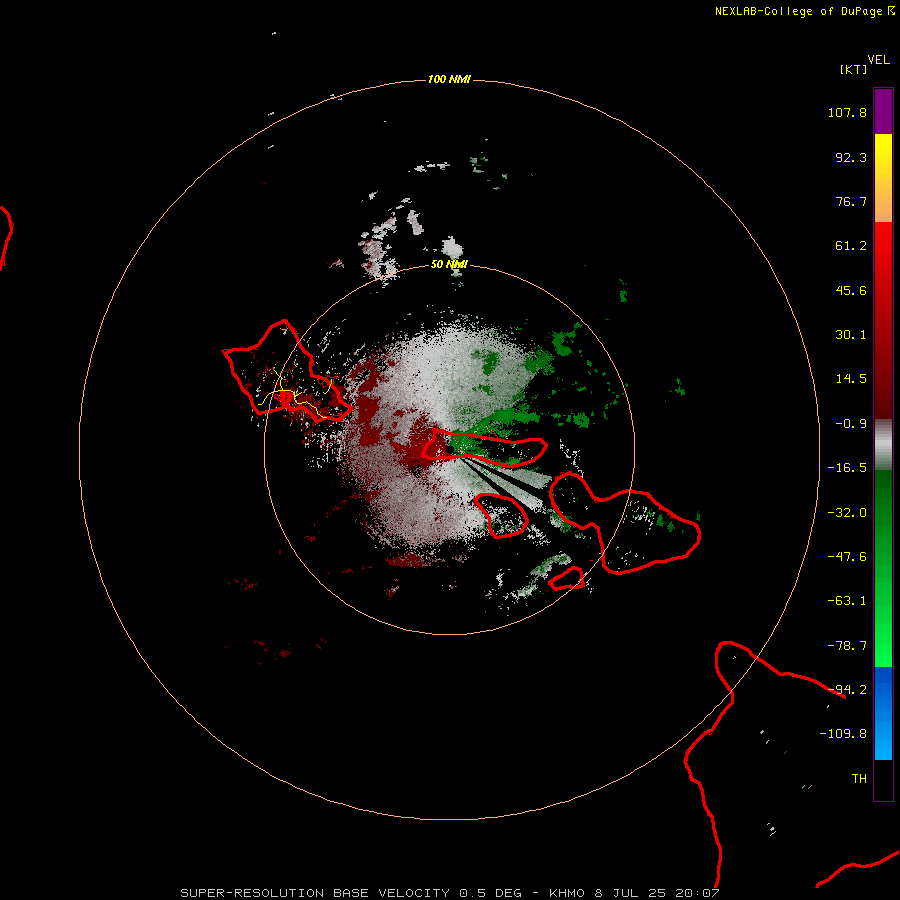
Task: Click the NEXLAB-College of DuPage watermark text
Action: point(804,11)
